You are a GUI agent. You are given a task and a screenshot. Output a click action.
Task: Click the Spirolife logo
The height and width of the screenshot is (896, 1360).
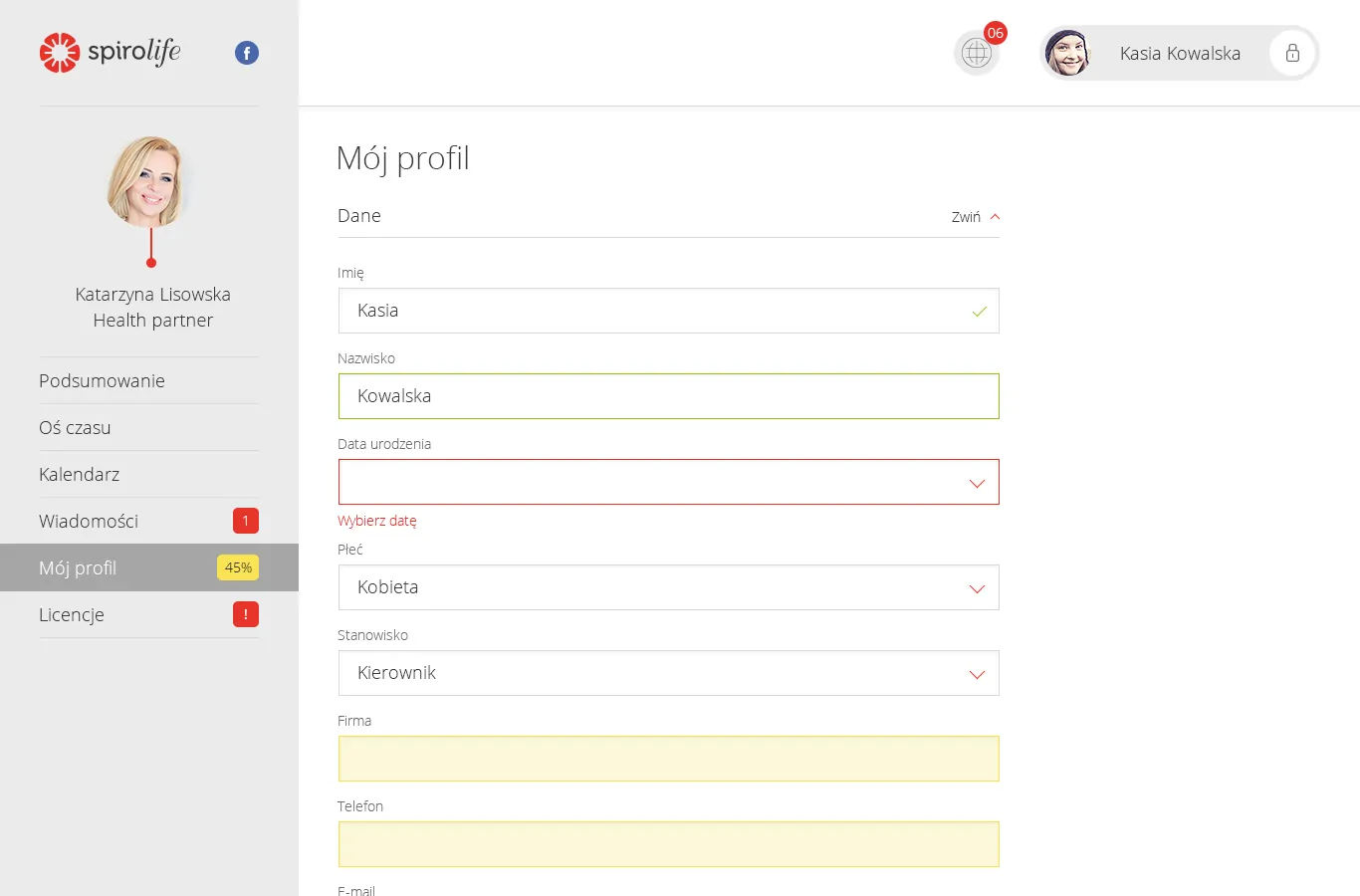(110, 52)
